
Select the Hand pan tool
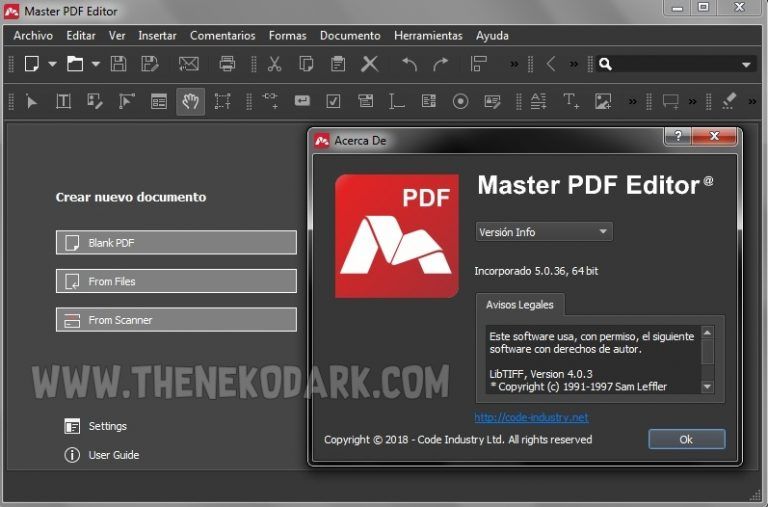191,101
